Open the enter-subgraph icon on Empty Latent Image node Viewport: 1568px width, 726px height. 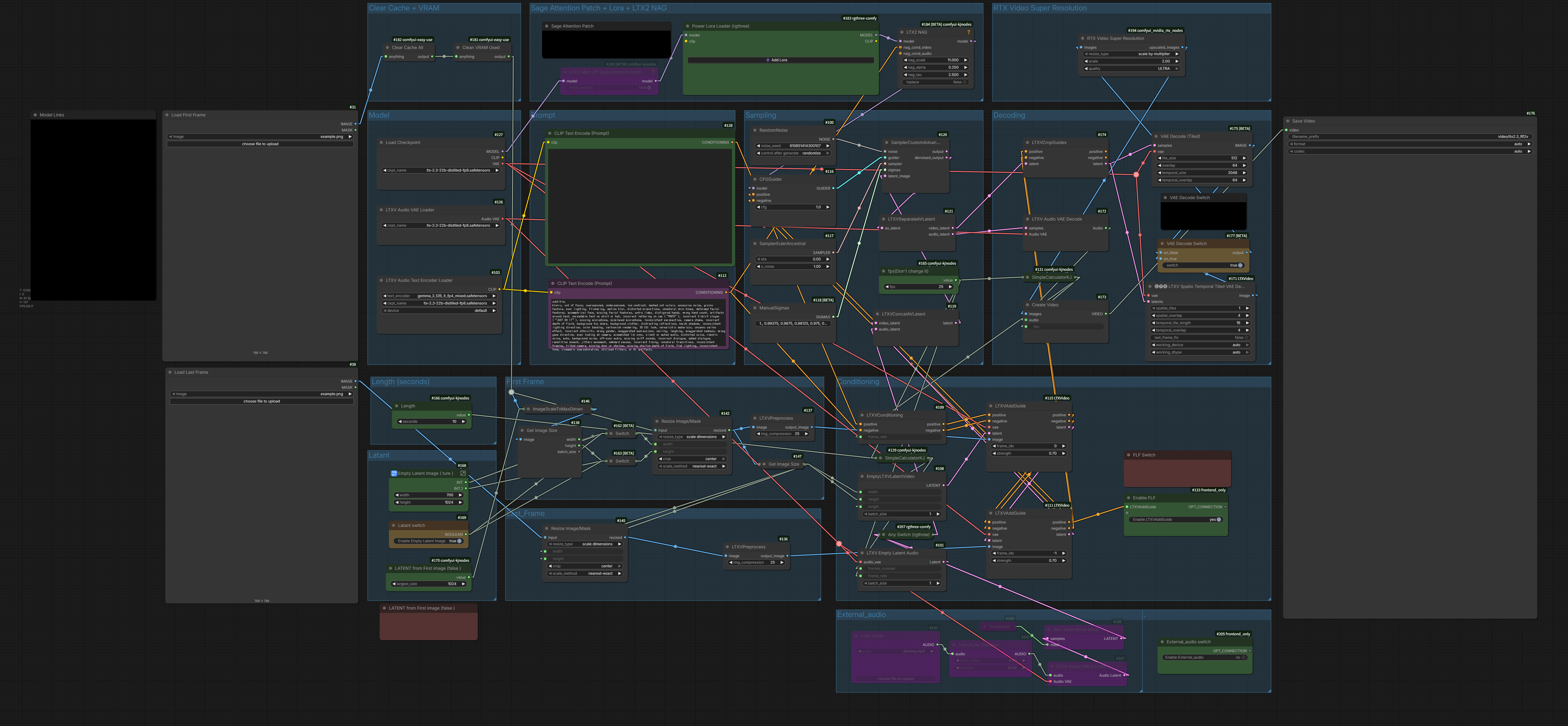[463, 473]
